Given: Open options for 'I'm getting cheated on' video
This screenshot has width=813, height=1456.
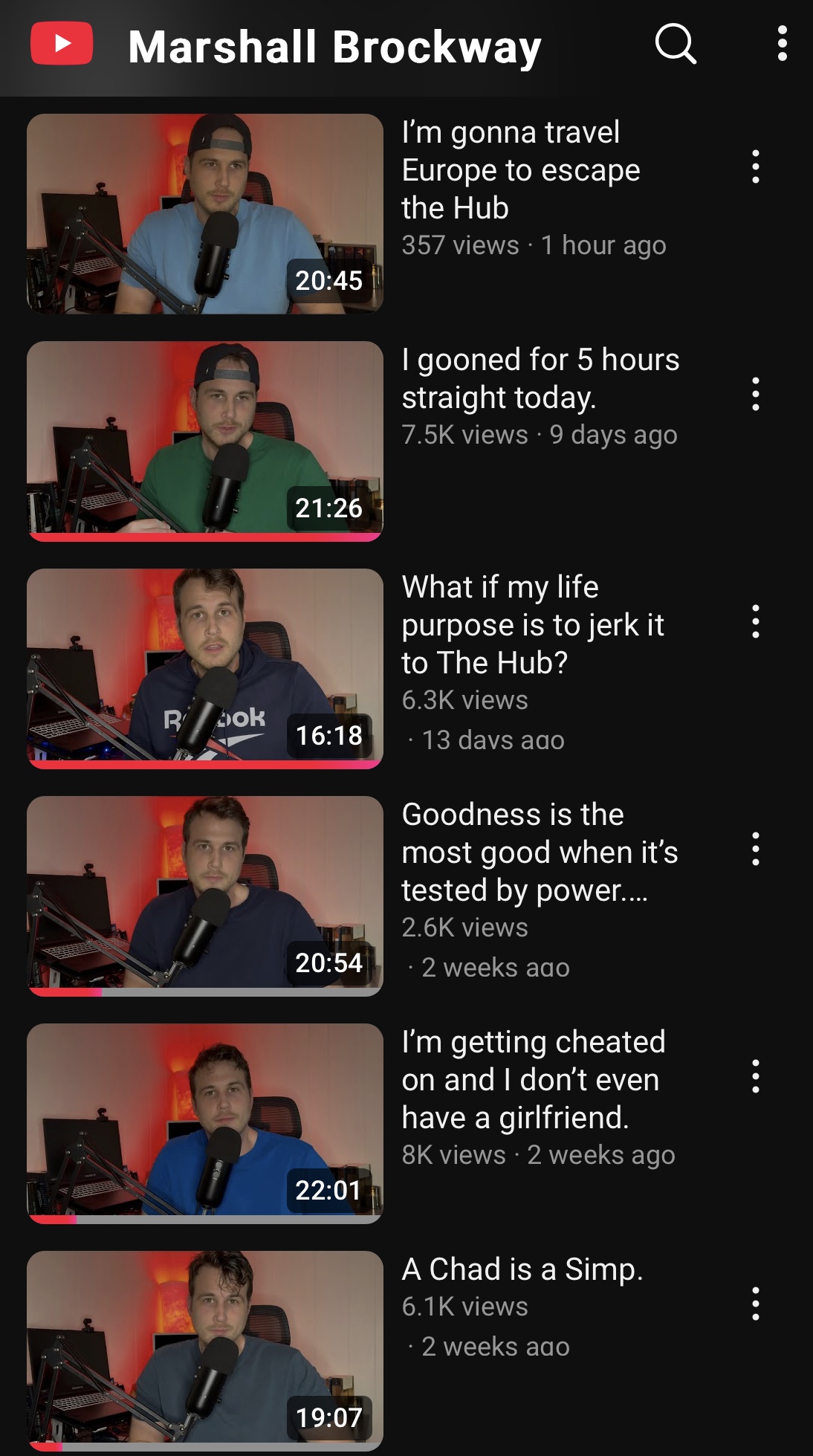Looking at the screenshot, I should click(756, 1076).
